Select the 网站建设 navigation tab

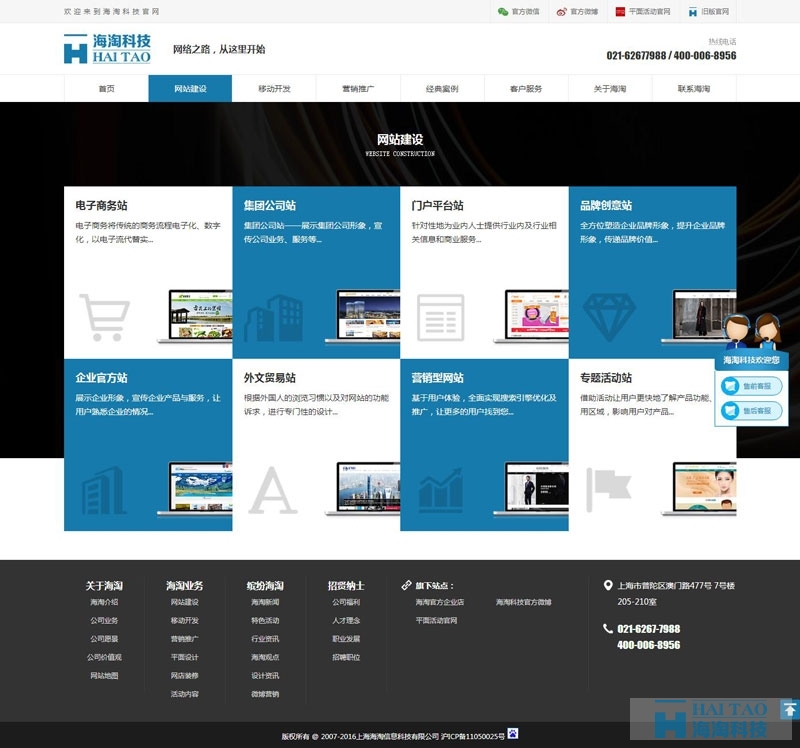(x=190, y=89)
